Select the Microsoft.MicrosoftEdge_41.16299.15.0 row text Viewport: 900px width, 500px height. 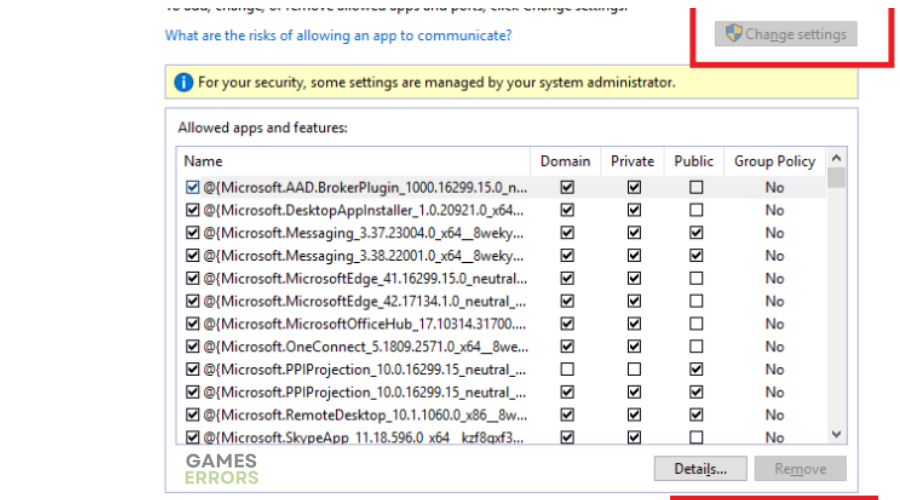point(365,278)
